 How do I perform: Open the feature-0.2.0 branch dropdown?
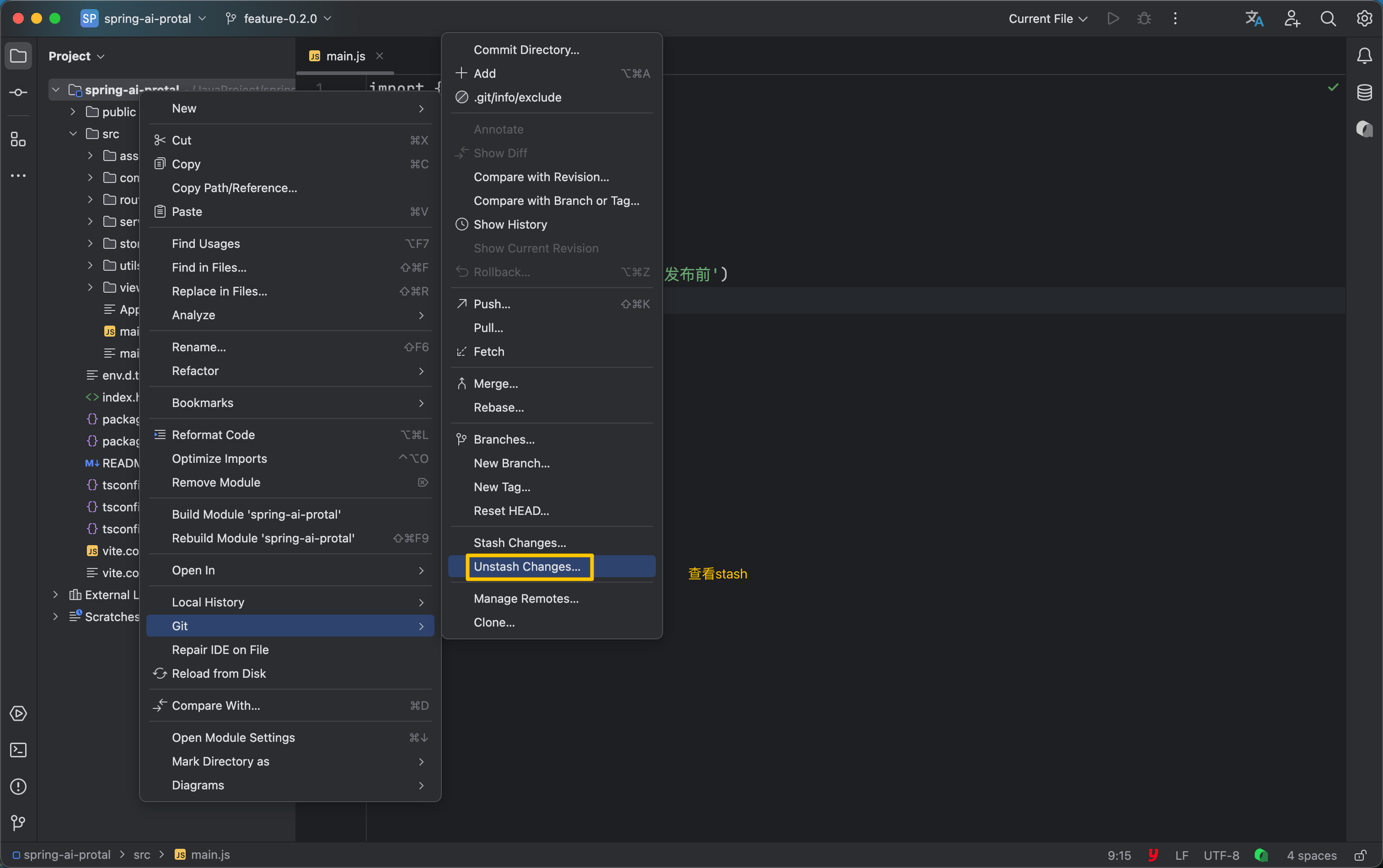(279, 18)
